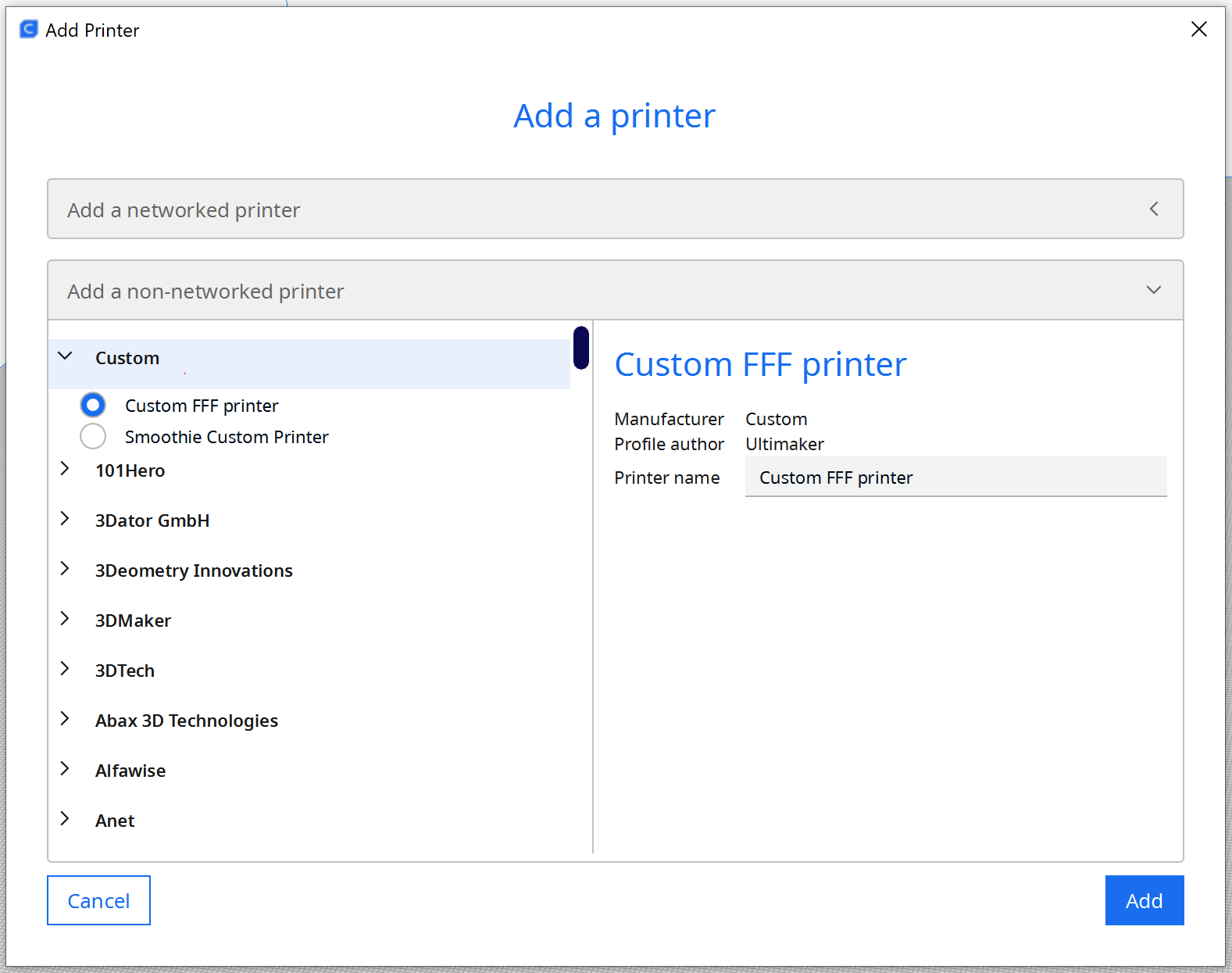Screen dimensions: 1232x973
Task: Choose the Smoothie Custom Printer option
Action: [93, 436]
